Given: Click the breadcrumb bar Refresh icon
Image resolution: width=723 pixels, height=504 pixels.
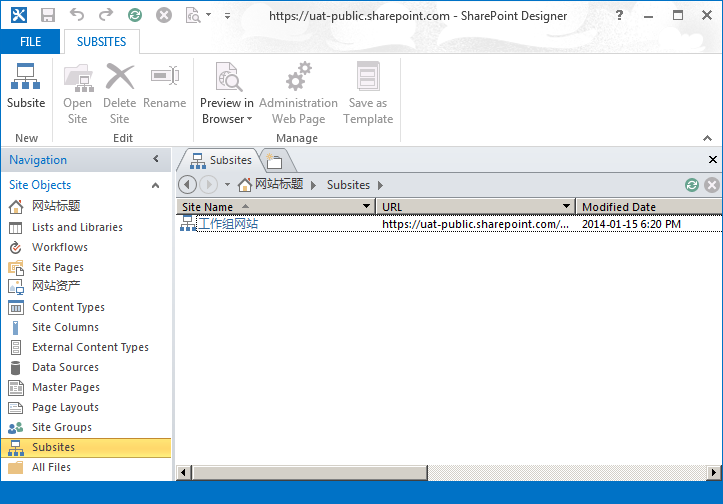Looking at the screenshot, I should pyautogui.click(x=692, y=185).
